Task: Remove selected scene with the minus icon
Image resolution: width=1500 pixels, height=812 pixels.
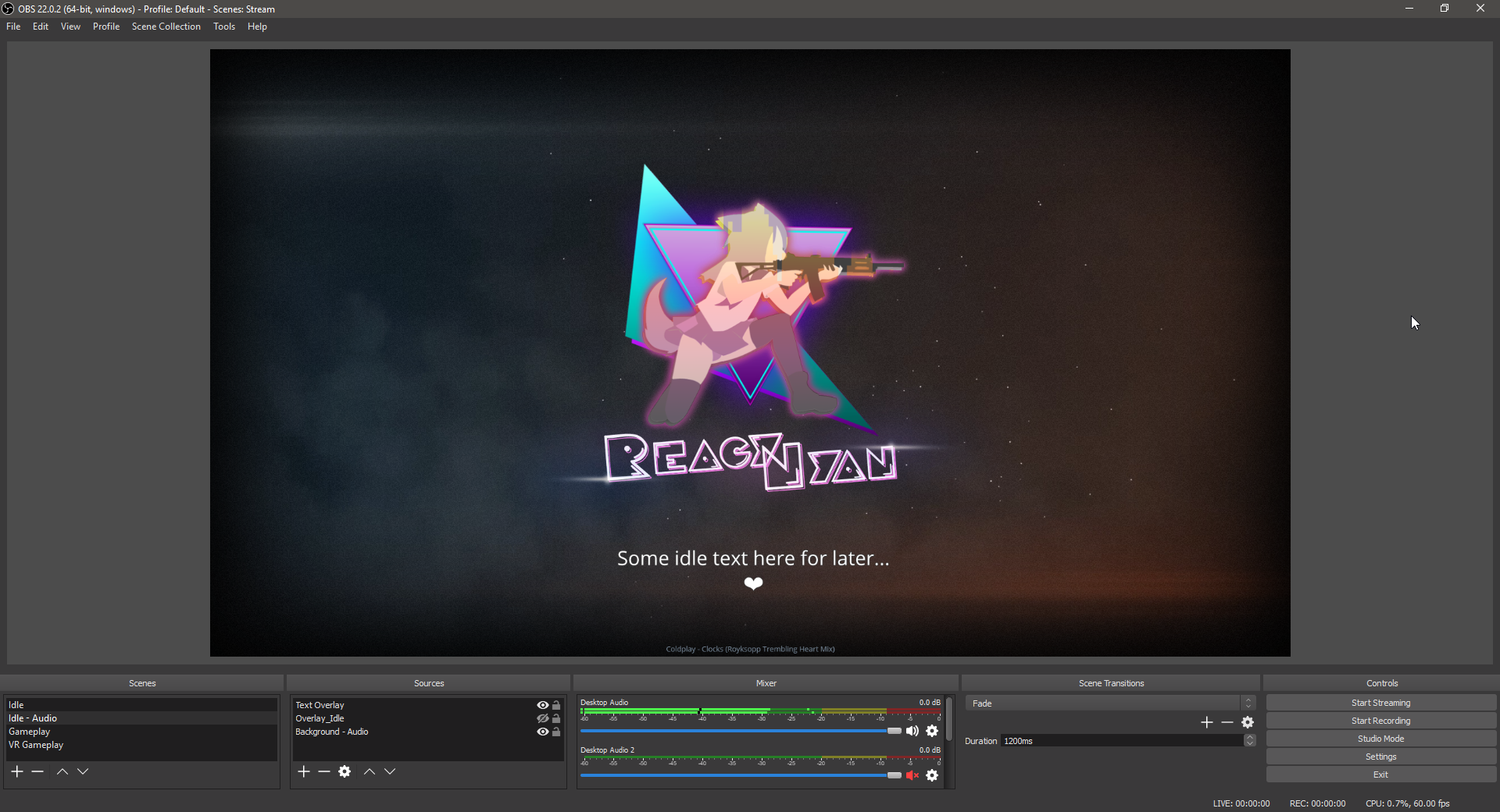Action: point(37,771)
